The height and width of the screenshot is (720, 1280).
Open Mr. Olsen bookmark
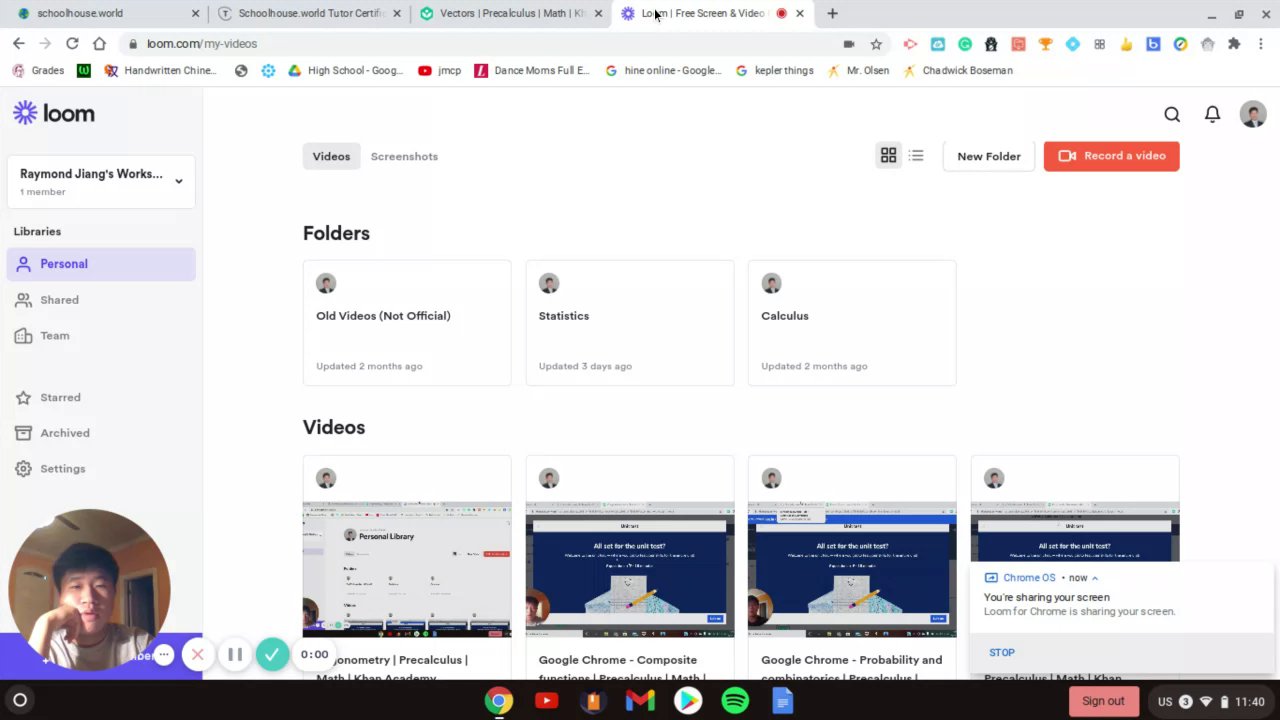(858, 71)
